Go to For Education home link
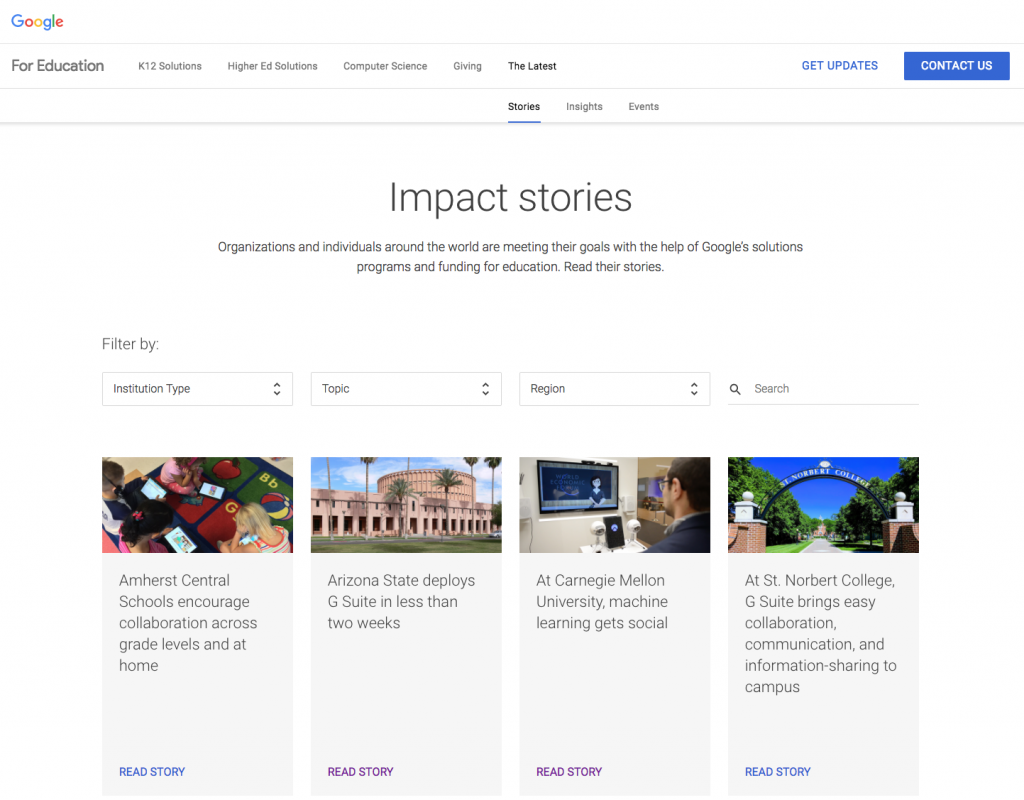The height and width of the screenshot is (800, 1024). coord(57,66)
